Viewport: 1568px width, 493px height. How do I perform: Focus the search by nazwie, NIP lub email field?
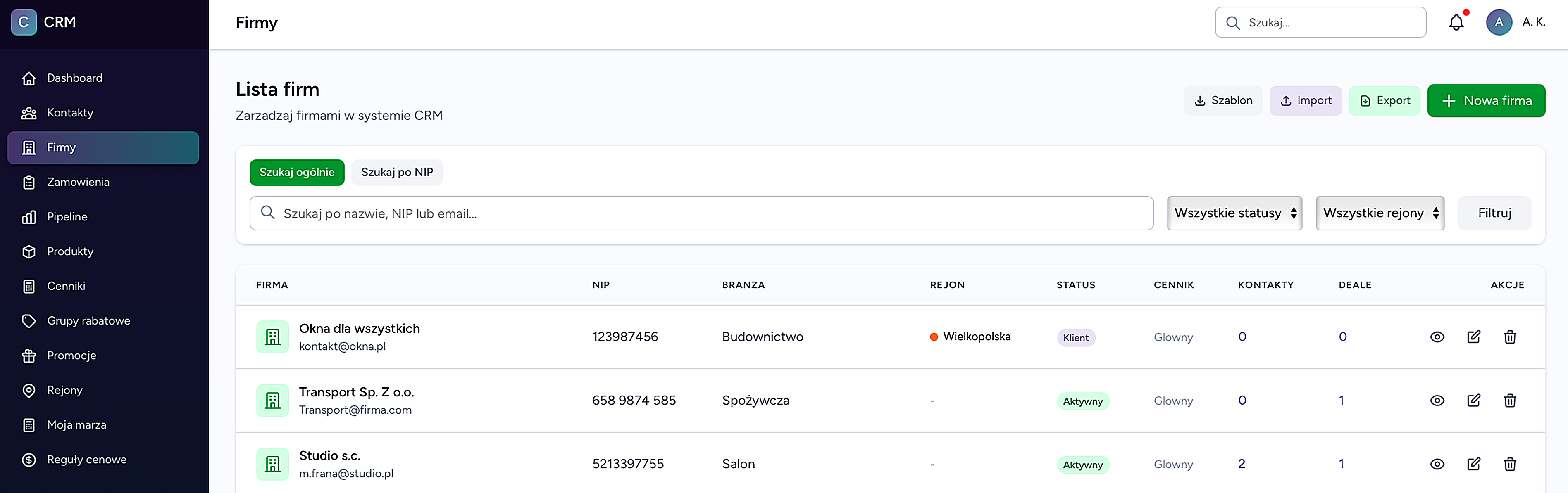[x=701, y=213]
